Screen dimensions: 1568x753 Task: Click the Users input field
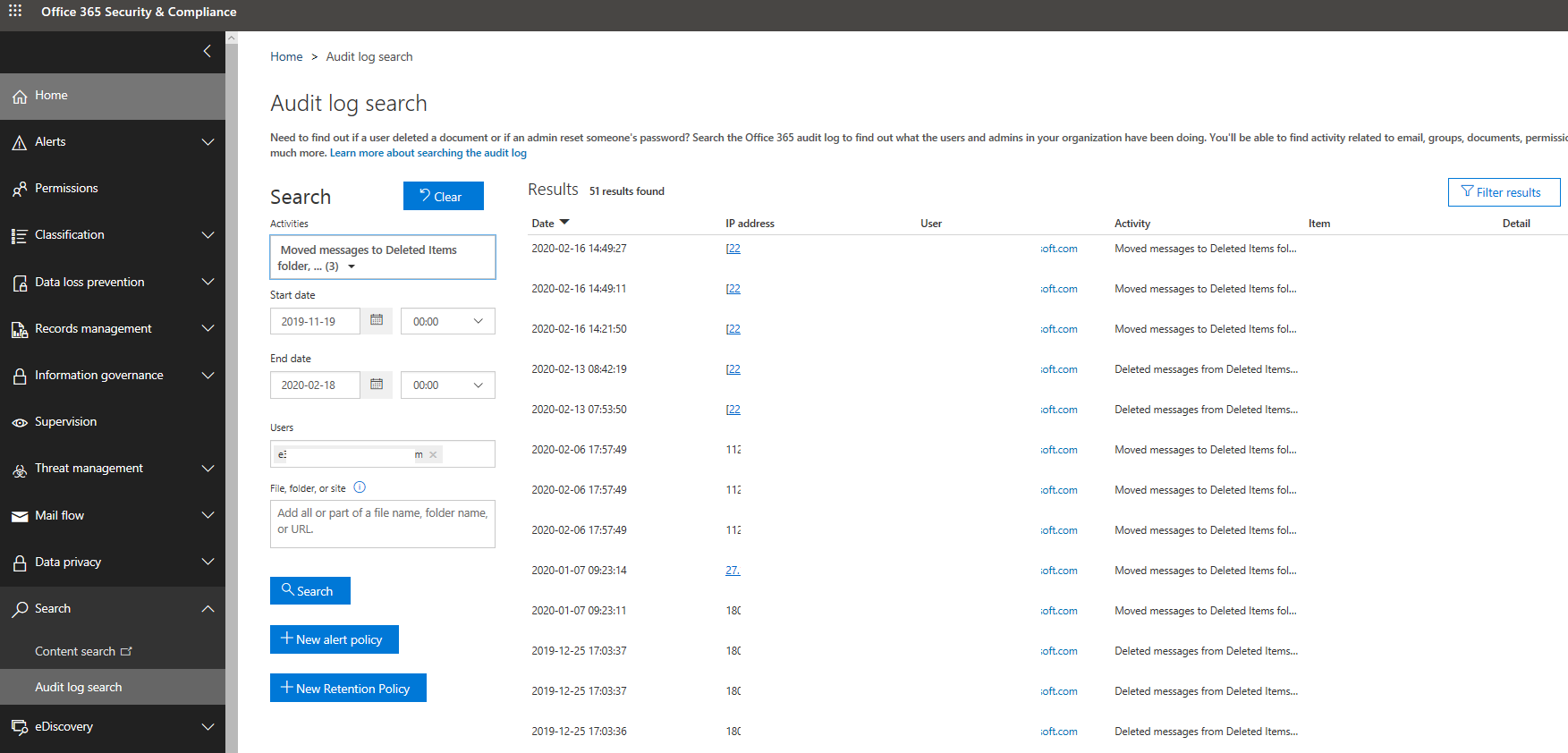(383, 453)
